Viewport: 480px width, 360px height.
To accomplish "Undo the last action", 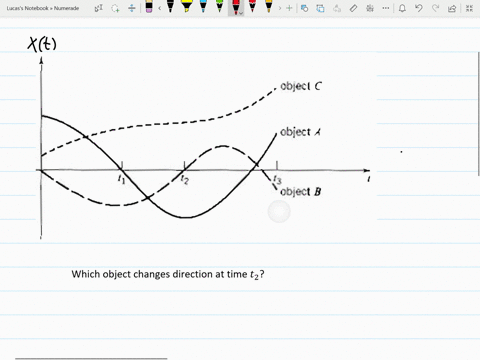I will (x=419, y=8).
